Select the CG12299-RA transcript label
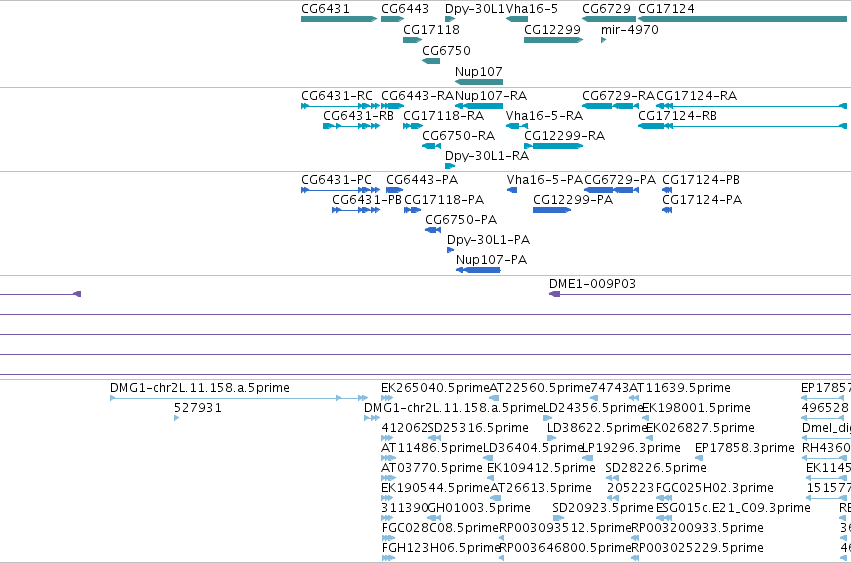The image size is (851, 563). [x=564, y=136]
